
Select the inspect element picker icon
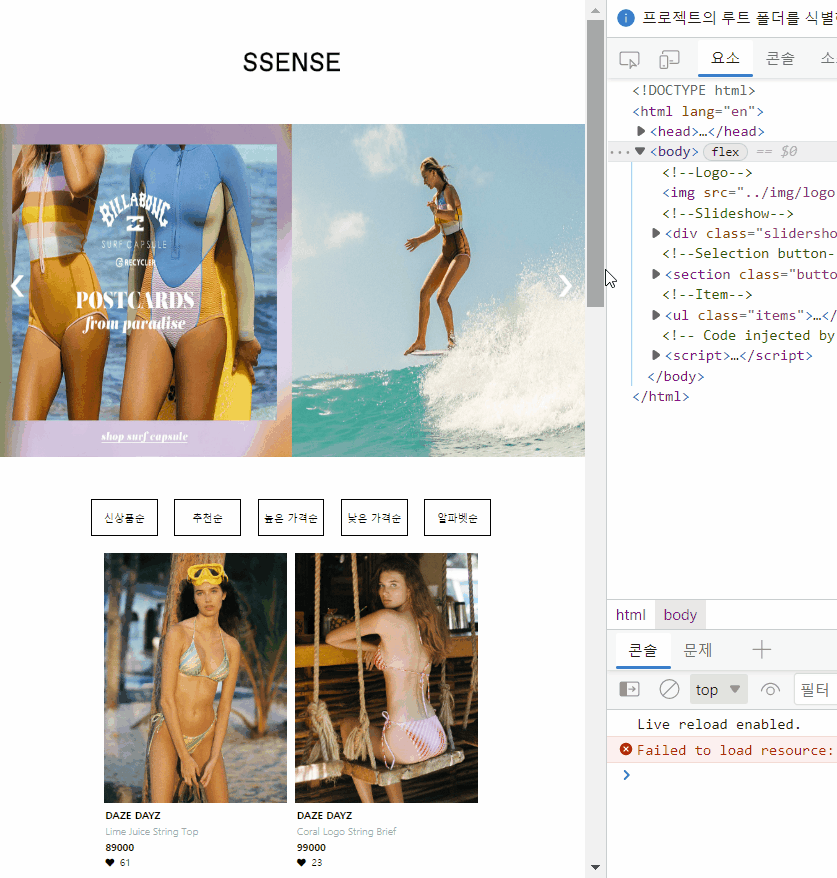pyautogui.click(x=629, y=59)
